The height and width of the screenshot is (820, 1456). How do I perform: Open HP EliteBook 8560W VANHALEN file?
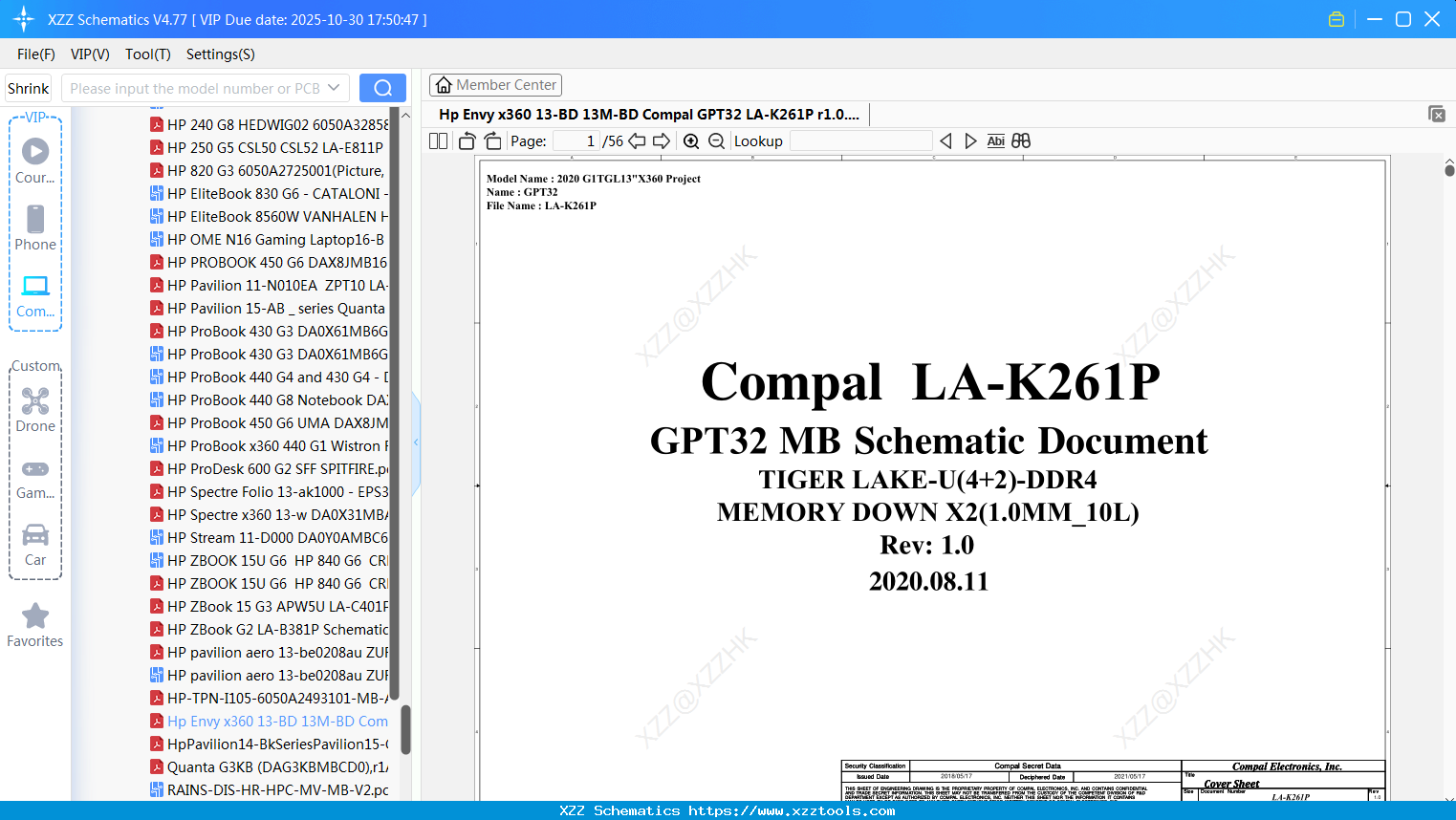(270, 216)
